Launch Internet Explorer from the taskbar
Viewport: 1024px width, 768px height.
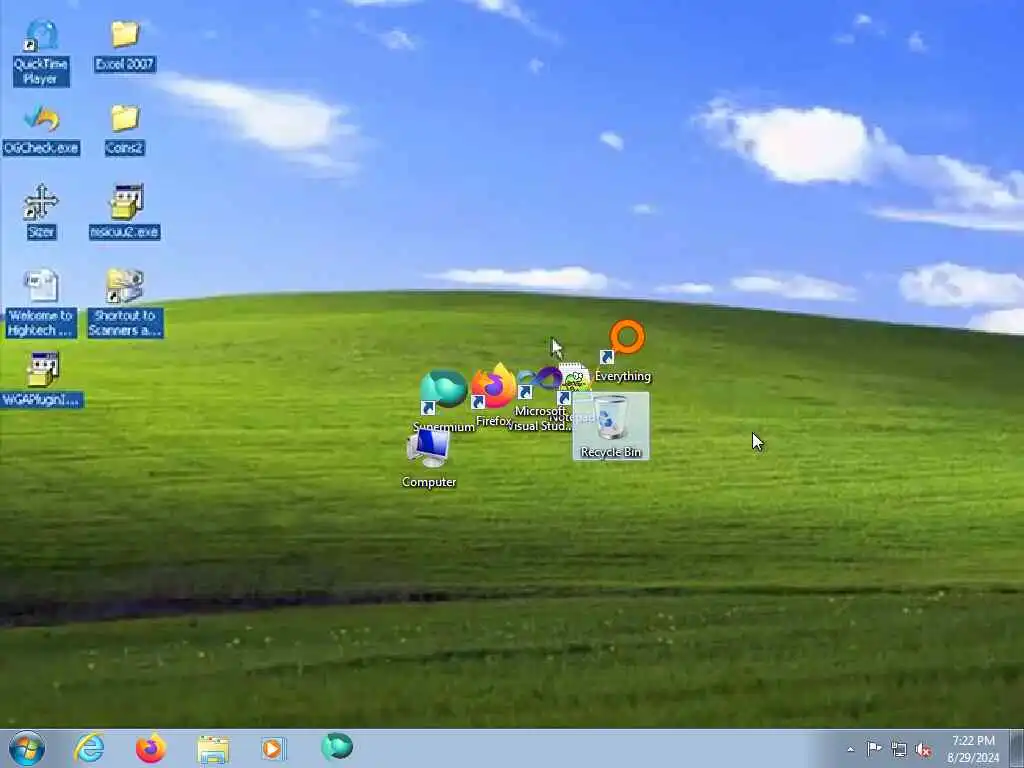tap(89, 748)
